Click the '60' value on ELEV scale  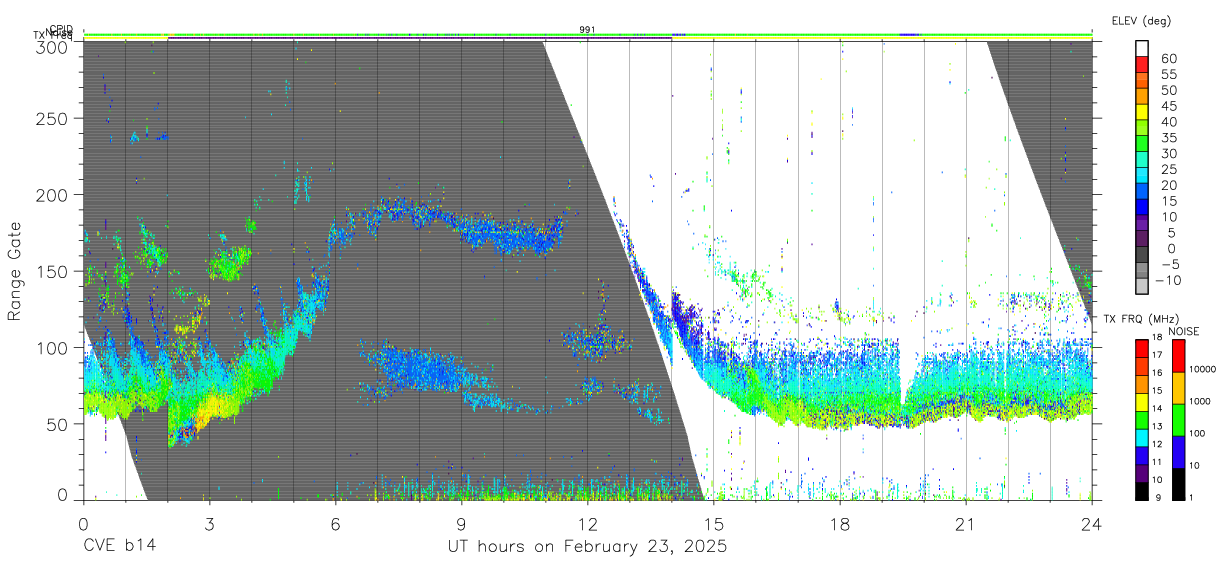(1169, 58)
